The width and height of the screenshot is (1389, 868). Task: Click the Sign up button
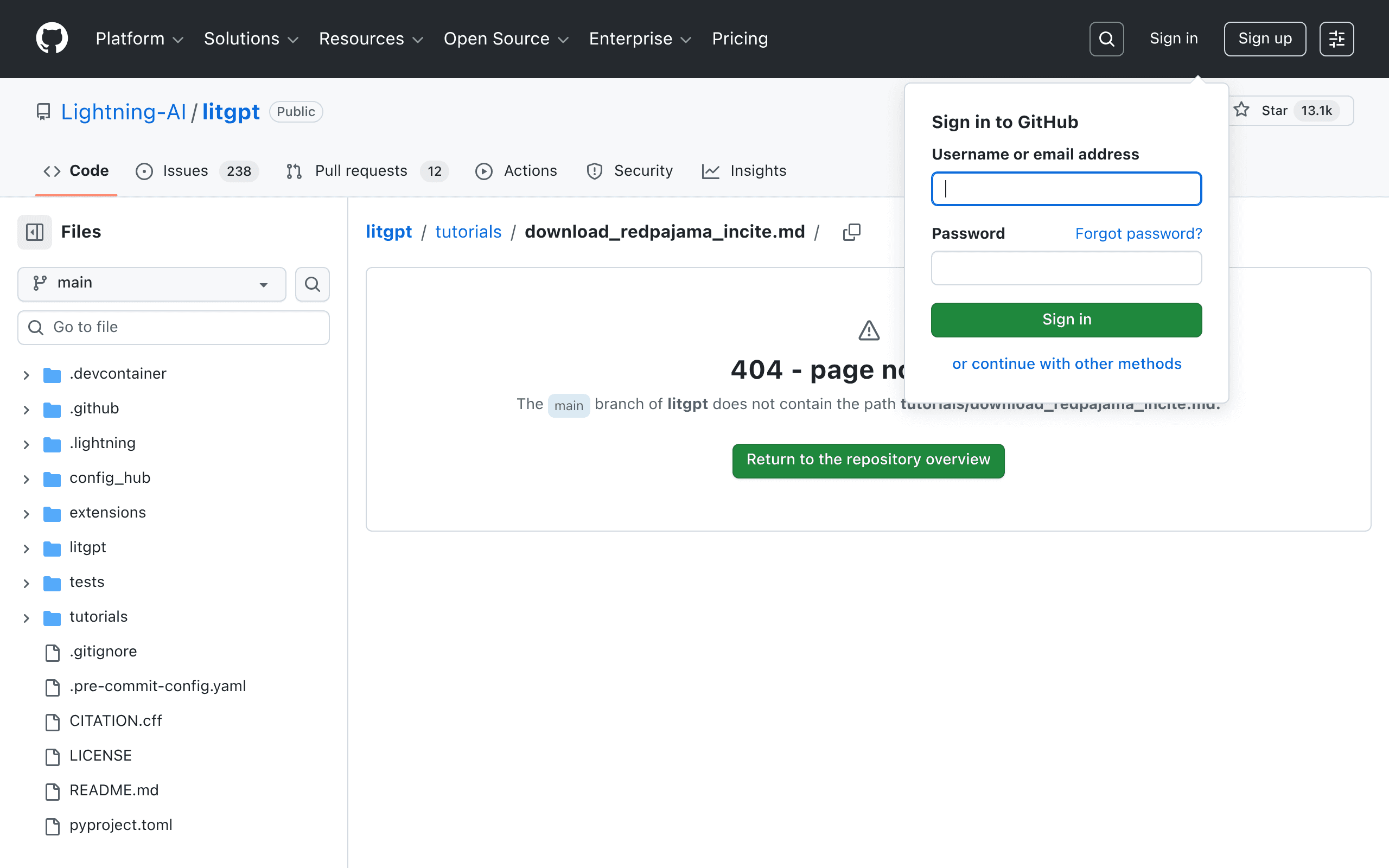[x=1264, y=39]
